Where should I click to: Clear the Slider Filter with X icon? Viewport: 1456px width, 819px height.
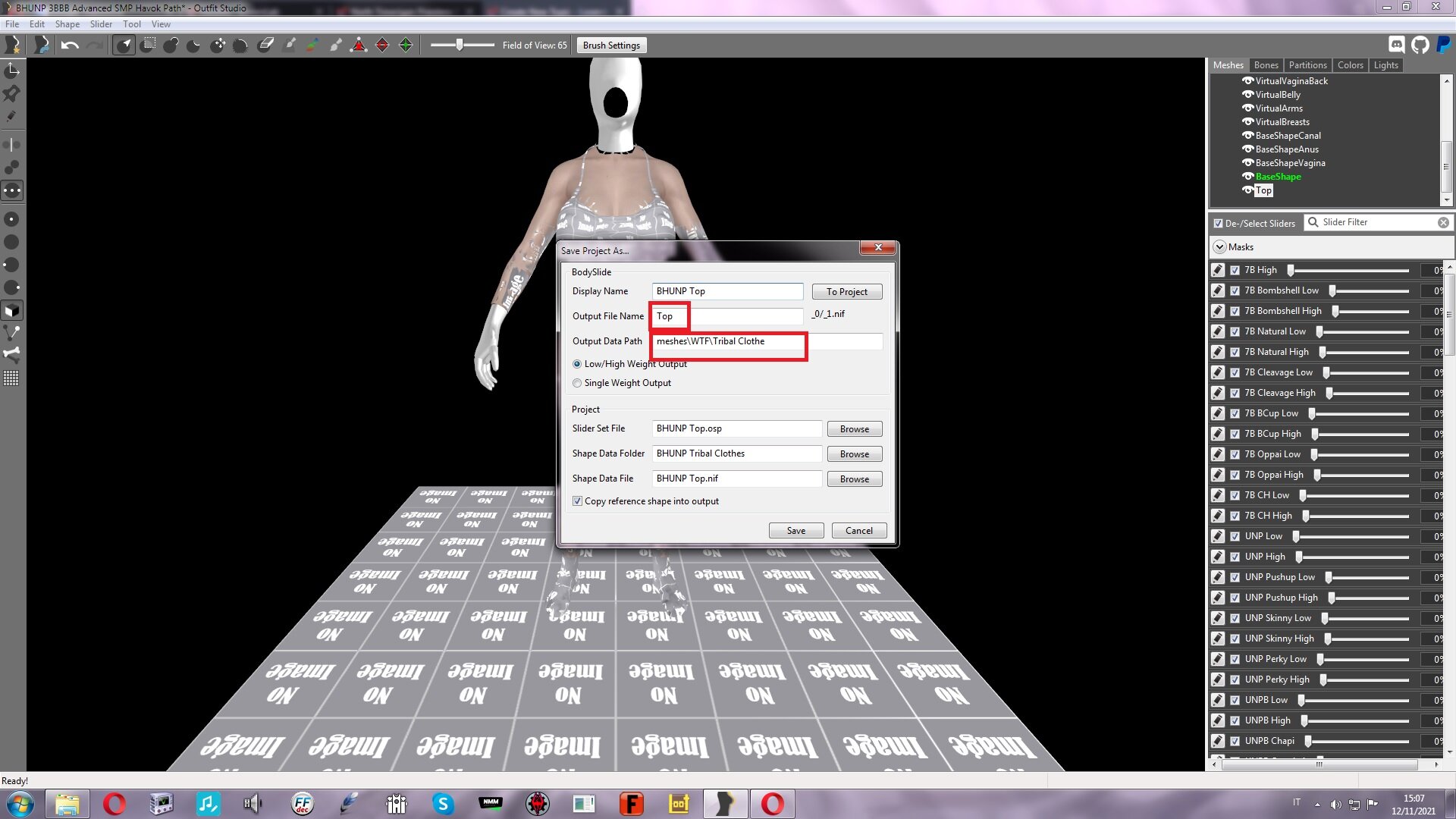1443,223
